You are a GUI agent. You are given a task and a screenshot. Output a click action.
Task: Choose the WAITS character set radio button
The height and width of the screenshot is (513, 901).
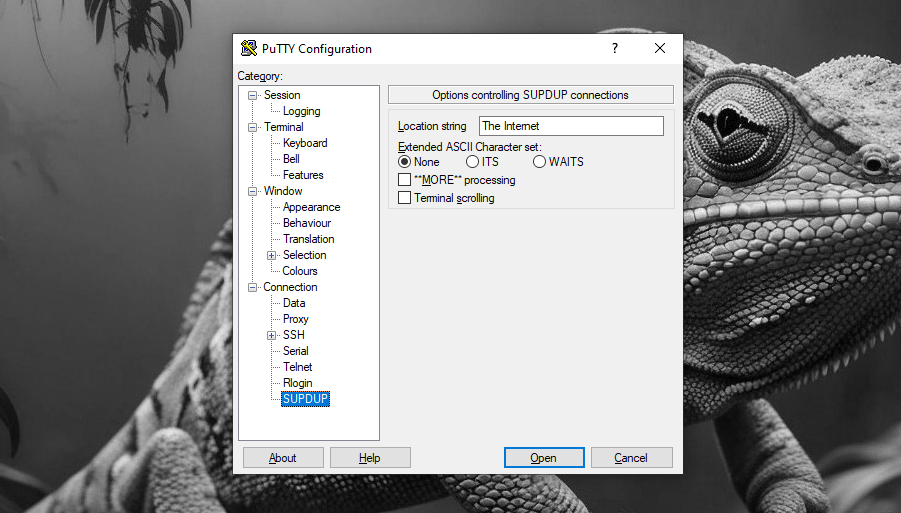540,162
